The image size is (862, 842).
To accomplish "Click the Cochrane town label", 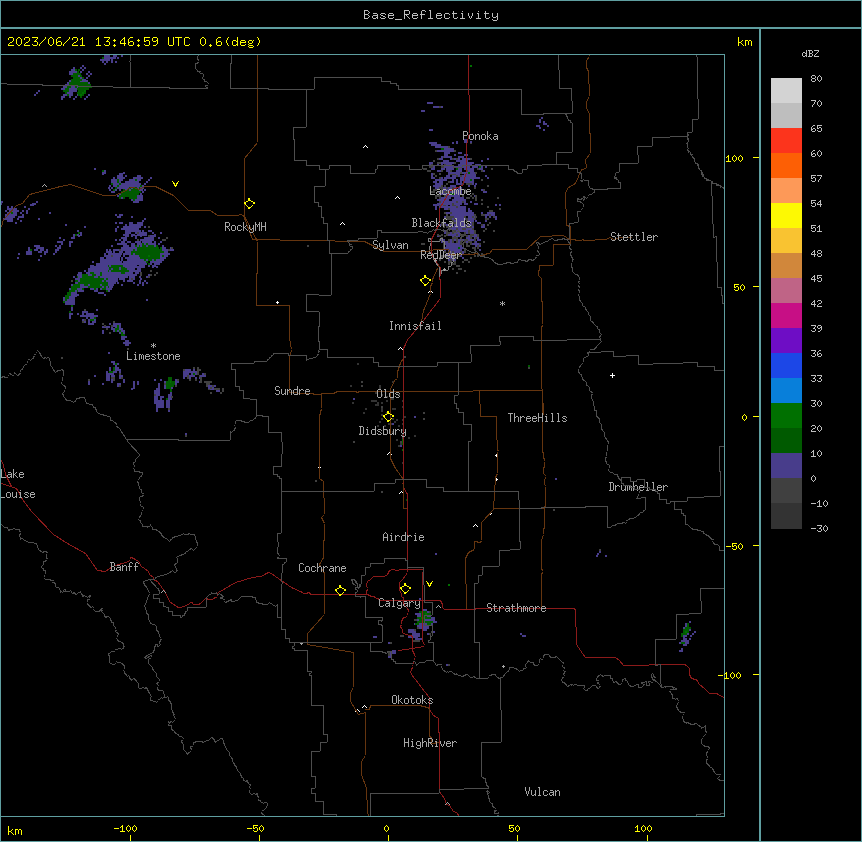I will pos(322,568).
